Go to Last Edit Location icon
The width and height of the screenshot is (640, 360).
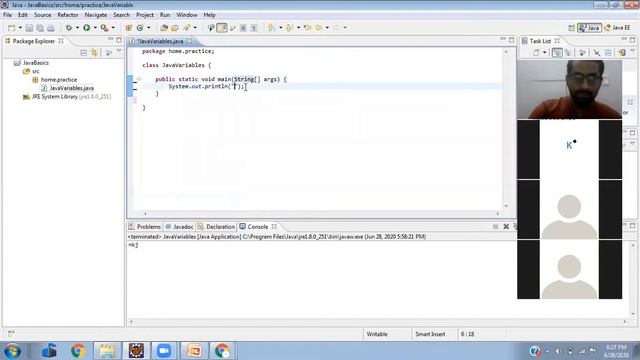click(x=307, y=28)
